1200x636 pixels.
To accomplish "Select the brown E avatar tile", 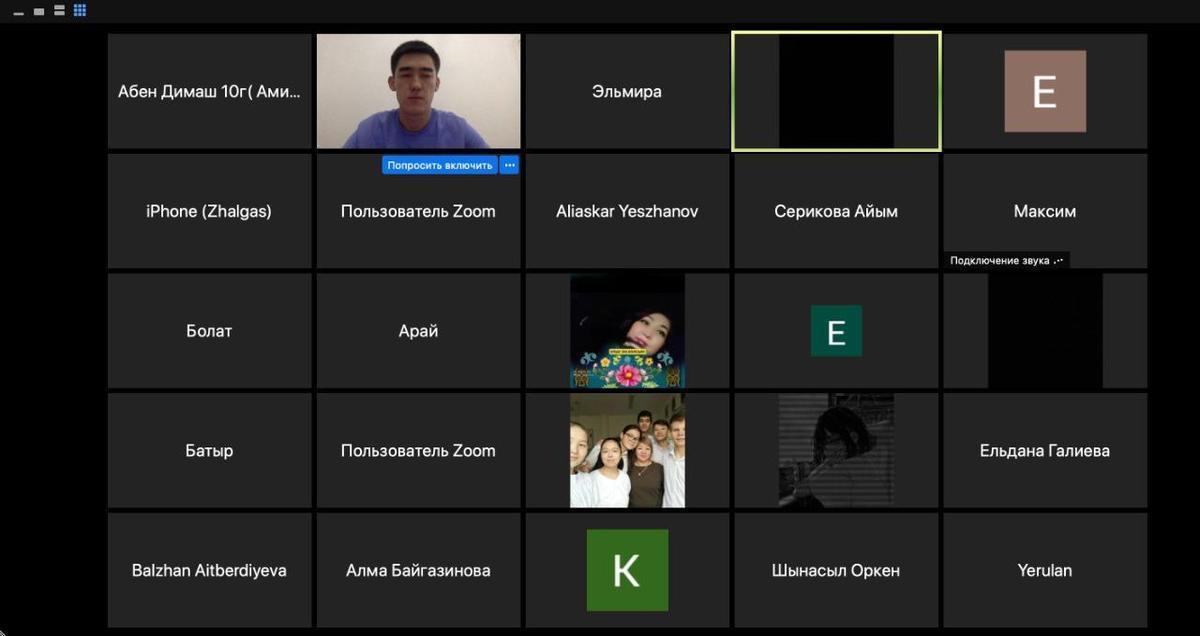I will [1045, 91].
